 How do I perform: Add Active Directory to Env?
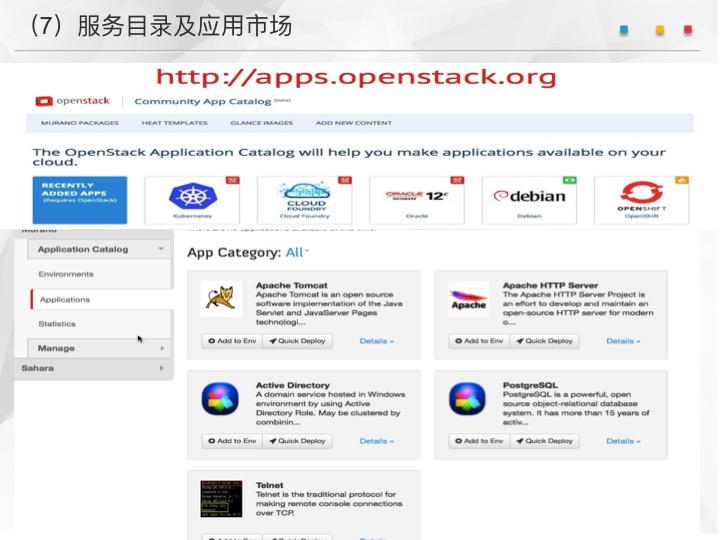[232, 441]
